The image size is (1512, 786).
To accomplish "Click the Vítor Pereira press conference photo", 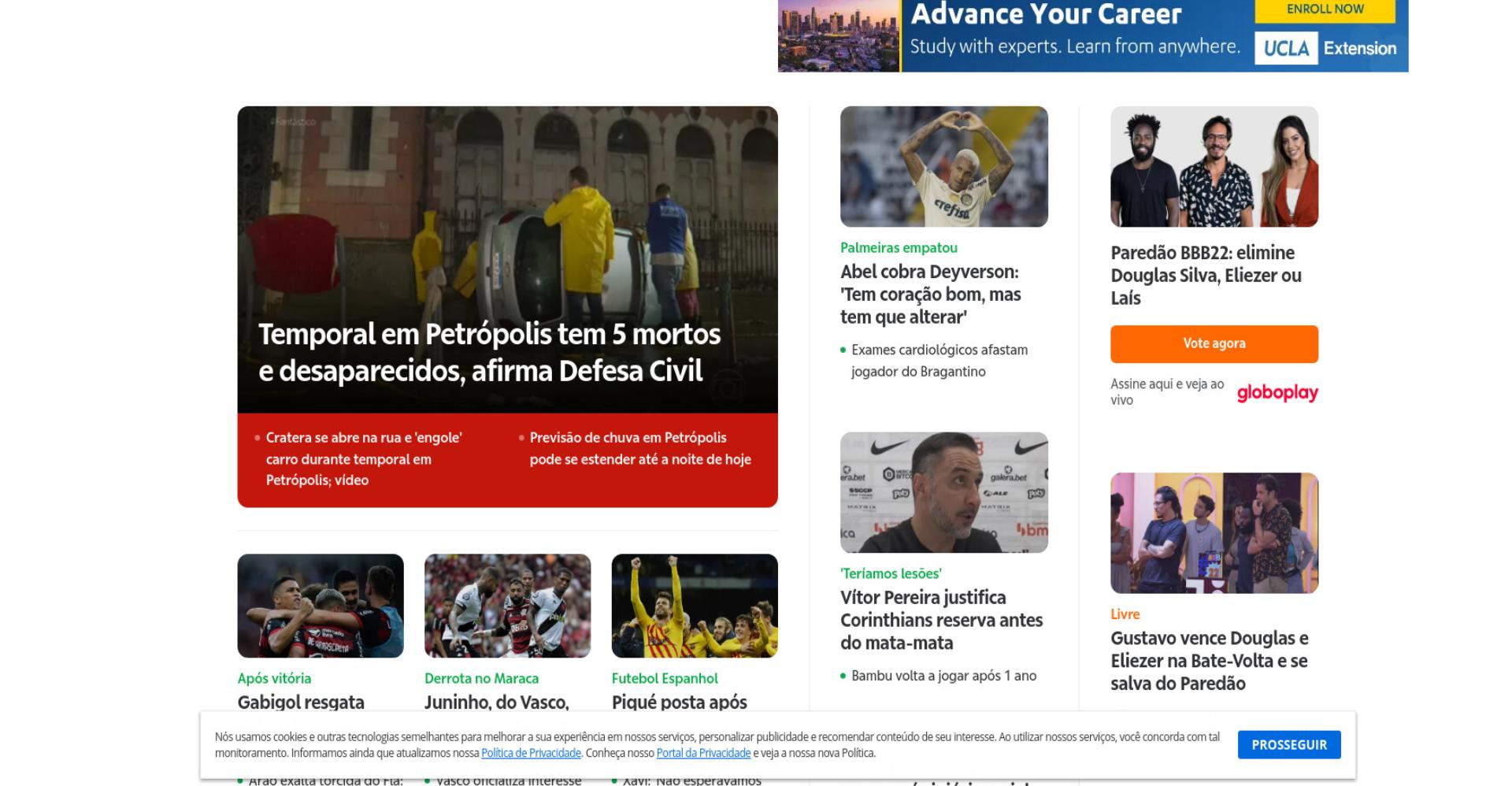I will pos(943,492).
